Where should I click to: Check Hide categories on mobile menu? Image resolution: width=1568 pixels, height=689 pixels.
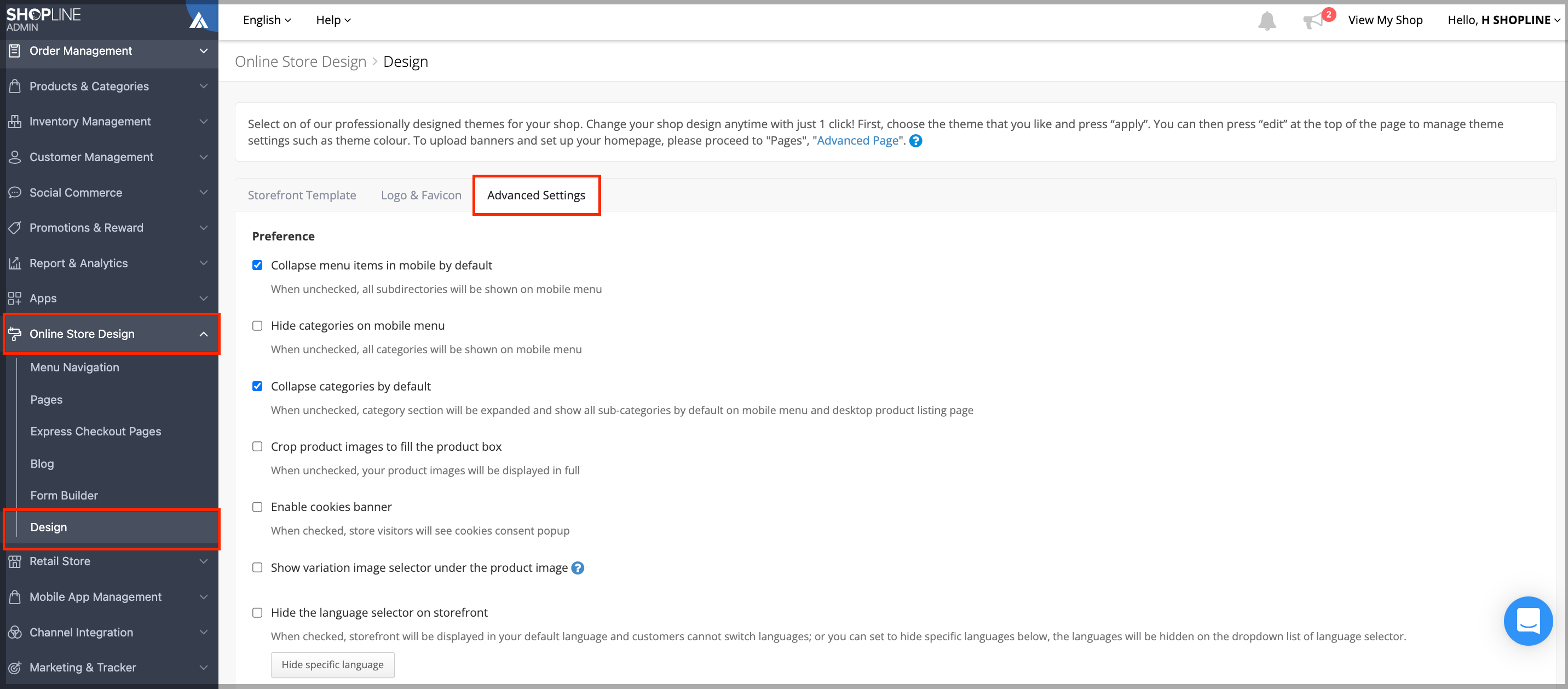[257, 326]
